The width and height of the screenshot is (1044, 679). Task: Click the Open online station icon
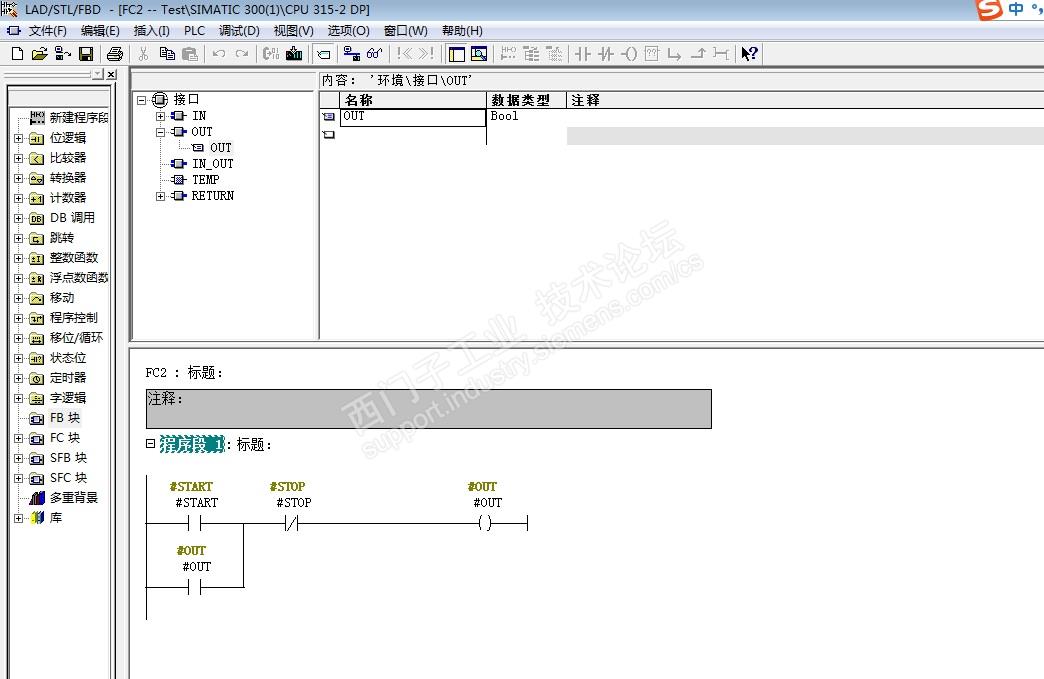pos(63,54)
